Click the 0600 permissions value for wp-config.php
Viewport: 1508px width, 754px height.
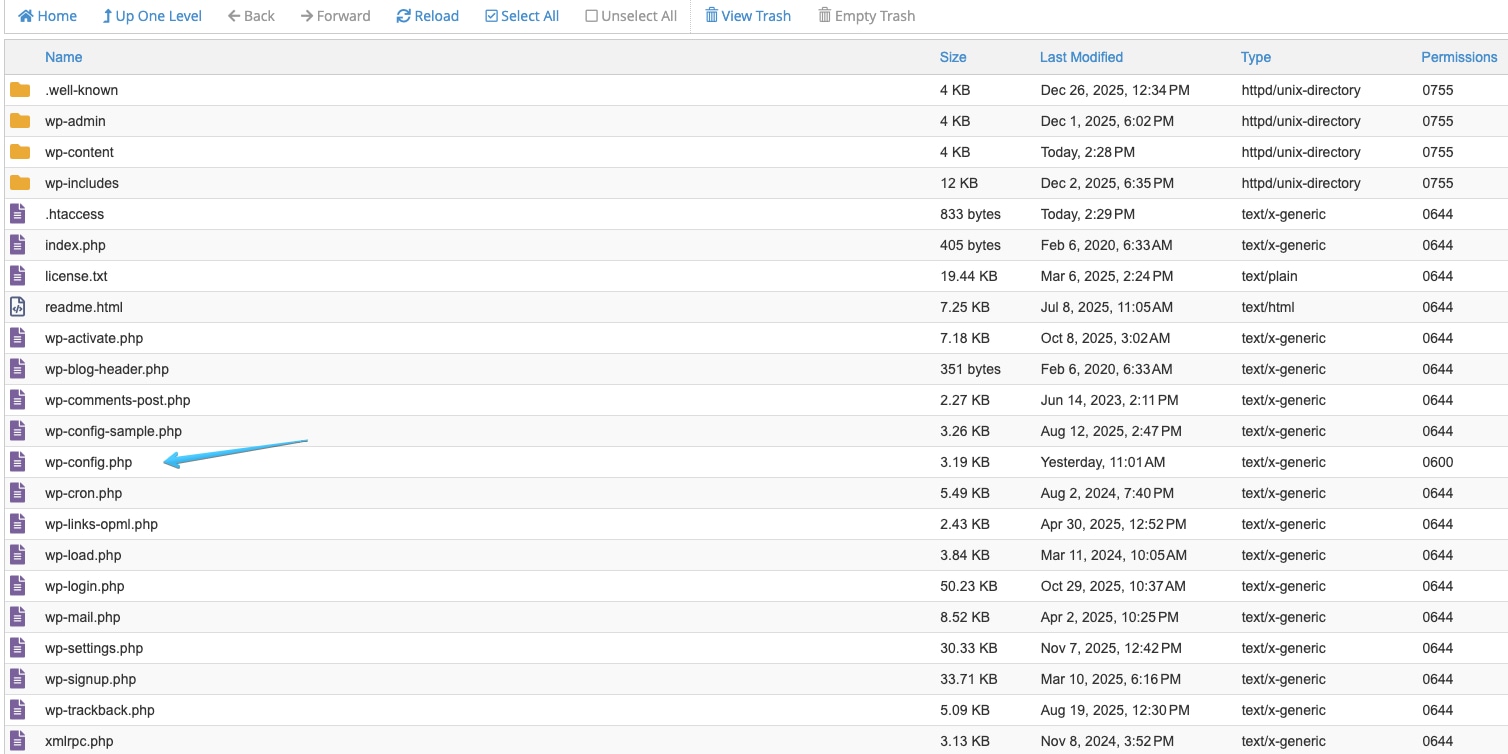click(x=1437, y=462)
